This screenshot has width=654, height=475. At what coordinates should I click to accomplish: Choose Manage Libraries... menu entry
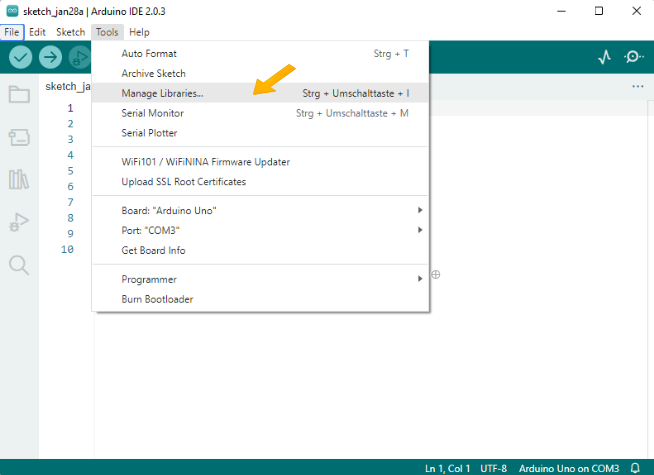point(260,93)
